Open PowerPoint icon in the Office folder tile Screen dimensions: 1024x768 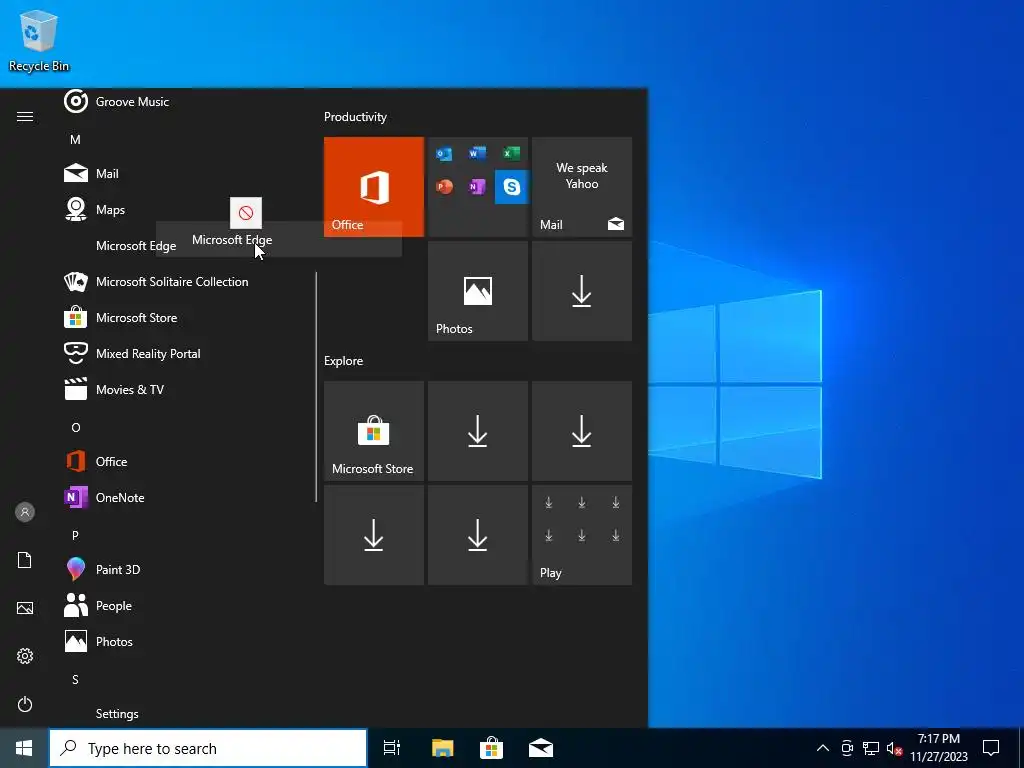(444, 187)
